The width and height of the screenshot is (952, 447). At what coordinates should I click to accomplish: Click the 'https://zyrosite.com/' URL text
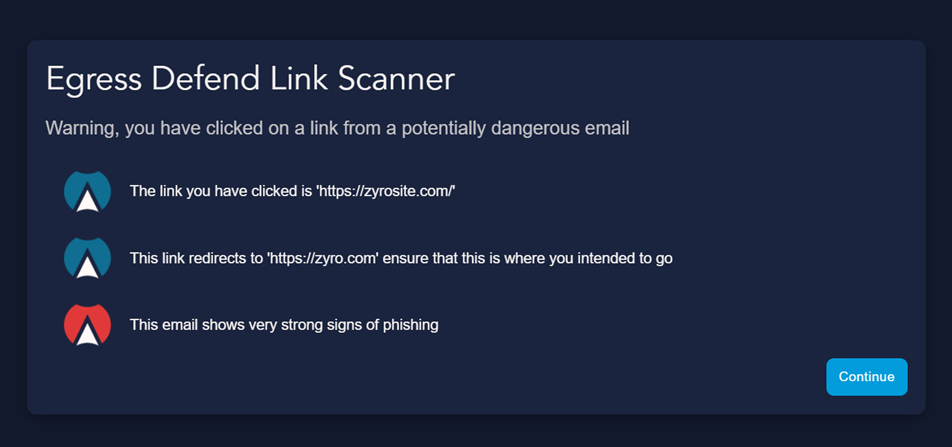pos(386,191)
